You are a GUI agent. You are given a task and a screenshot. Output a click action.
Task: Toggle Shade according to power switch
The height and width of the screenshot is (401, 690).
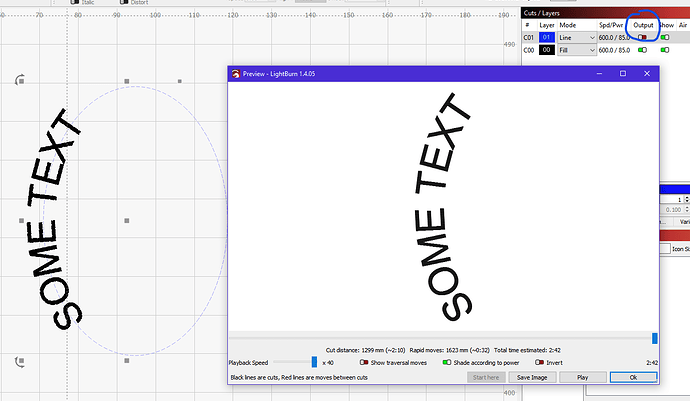447,362
